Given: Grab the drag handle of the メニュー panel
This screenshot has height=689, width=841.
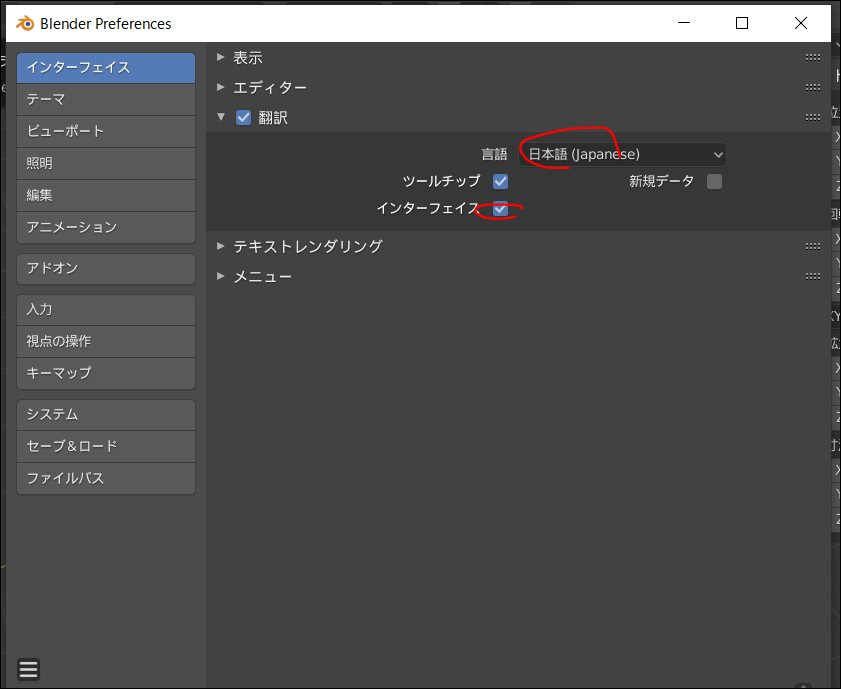Looking at the screenshot, I should pos(813,277).
